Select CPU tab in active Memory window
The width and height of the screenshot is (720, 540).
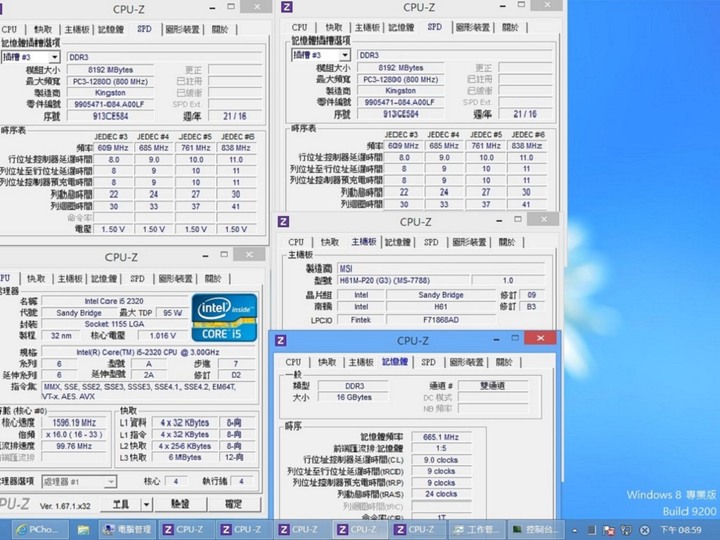(293, 362)
